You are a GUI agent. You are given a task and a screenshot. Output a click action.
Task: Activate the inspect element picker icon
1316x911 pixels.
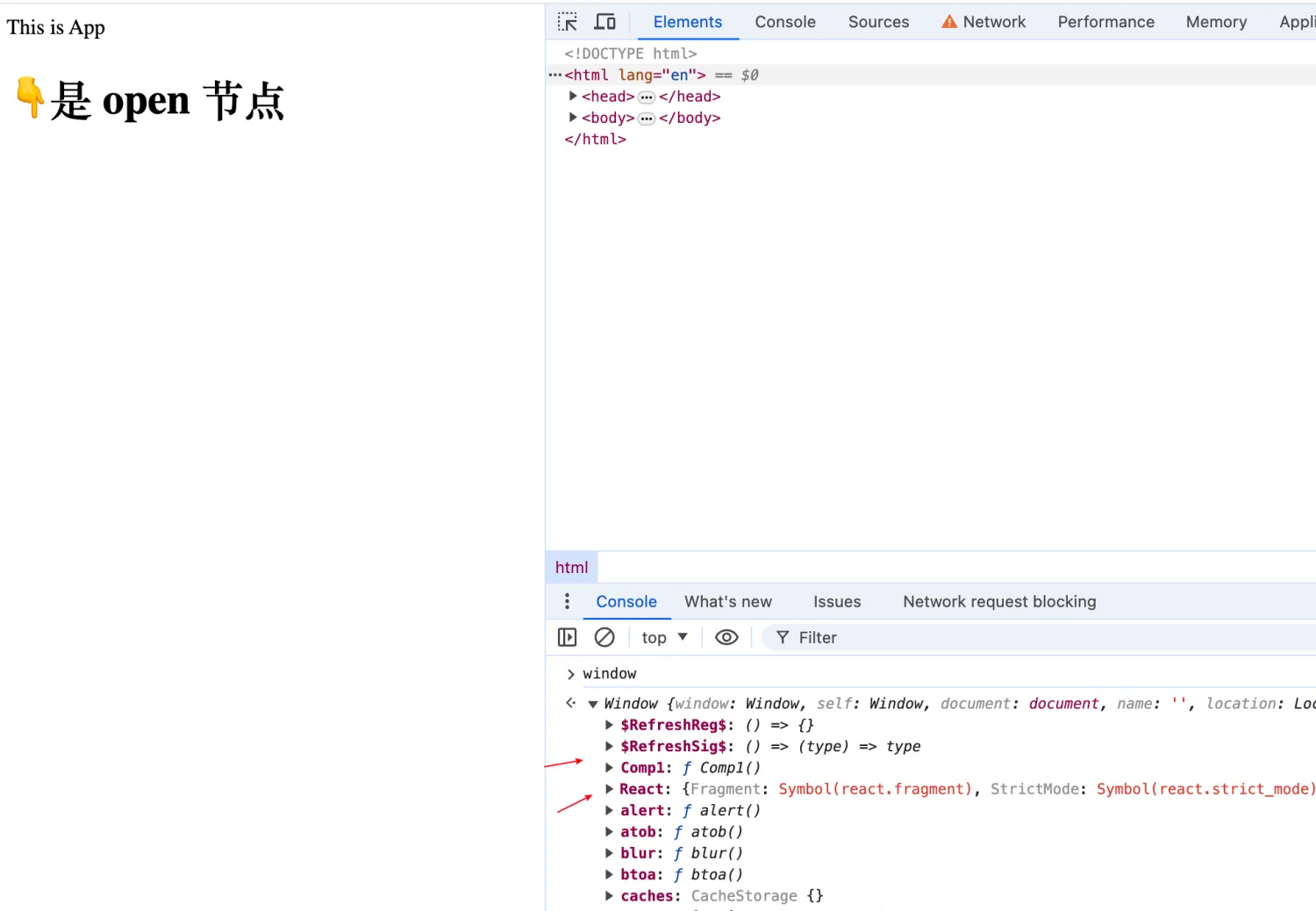point(568,22)
